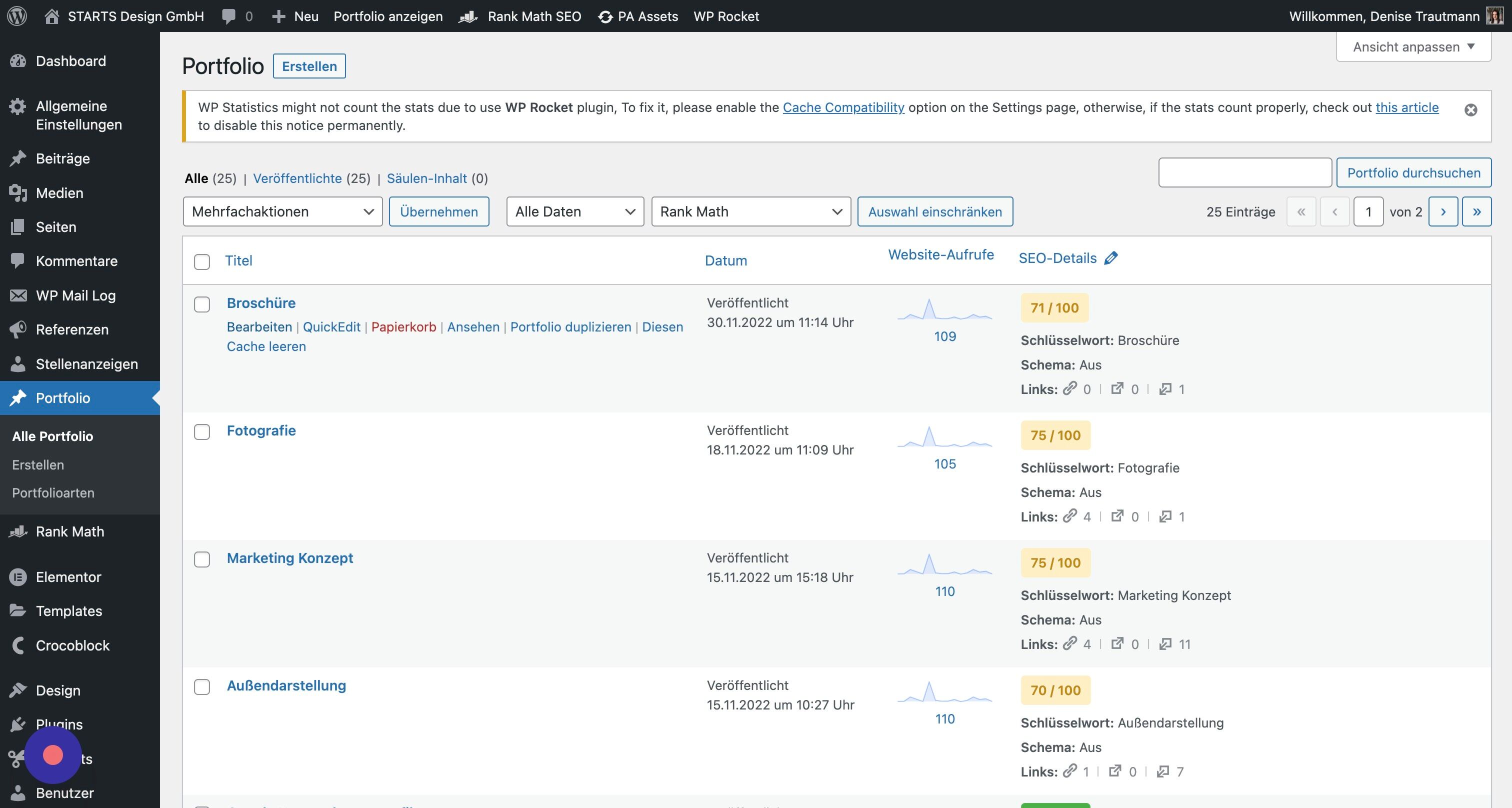Click the Portfolio durchsuchen search button
Screen dimensions: 1512x808
1413,172
